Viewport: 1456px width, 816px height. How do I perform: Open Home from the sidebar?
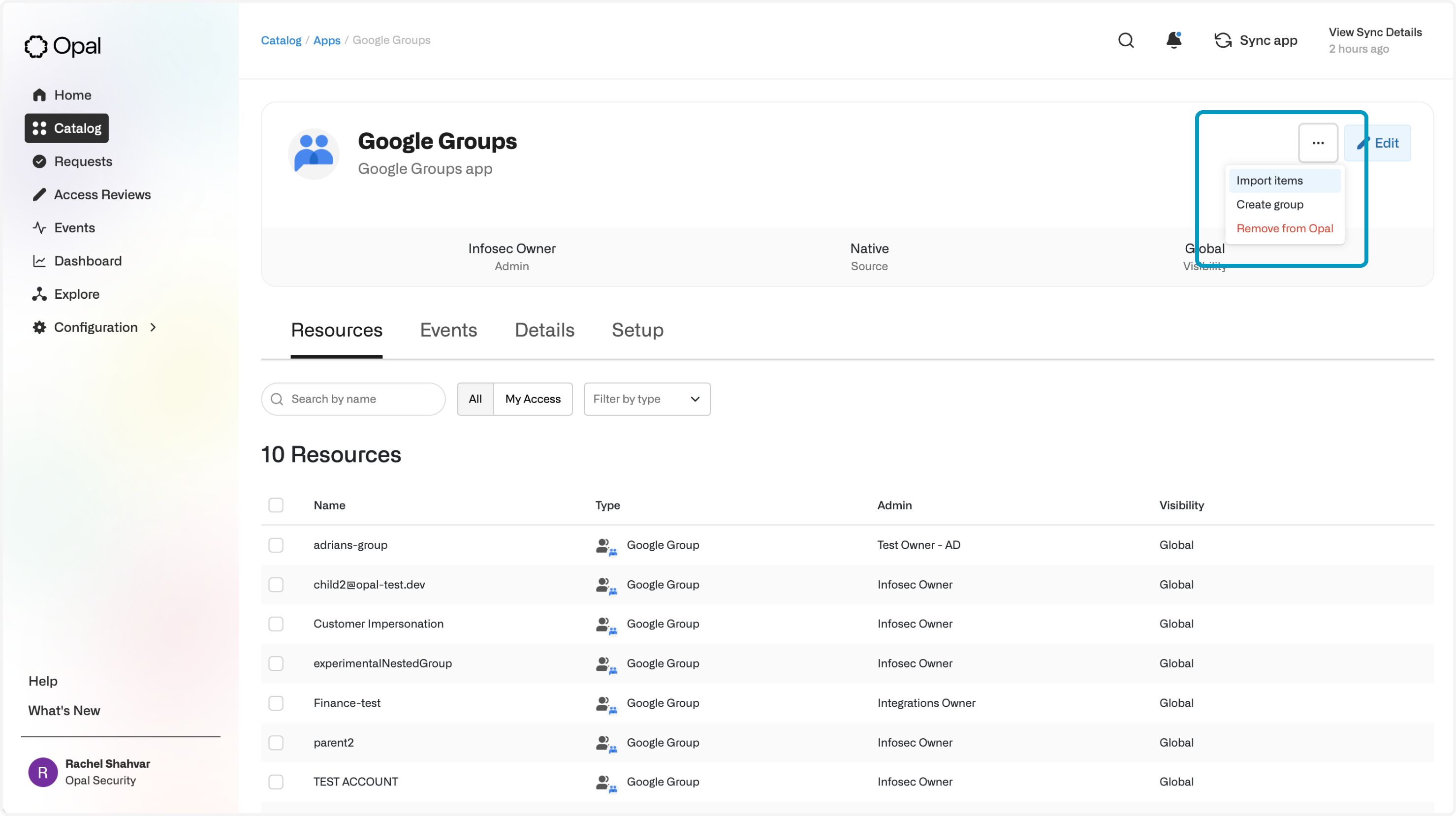pos(62,95)
